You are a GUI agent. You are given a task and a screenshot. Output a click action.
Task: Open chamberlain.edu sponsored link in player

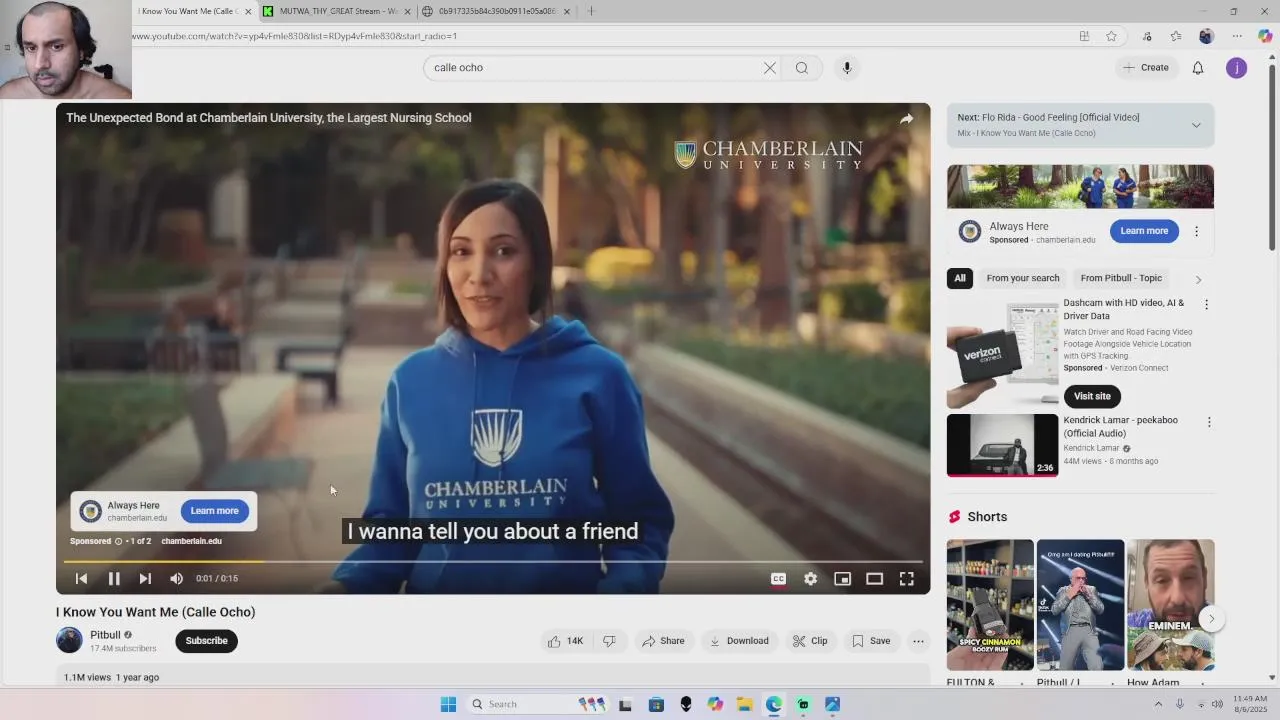click(x=191, y=541)
